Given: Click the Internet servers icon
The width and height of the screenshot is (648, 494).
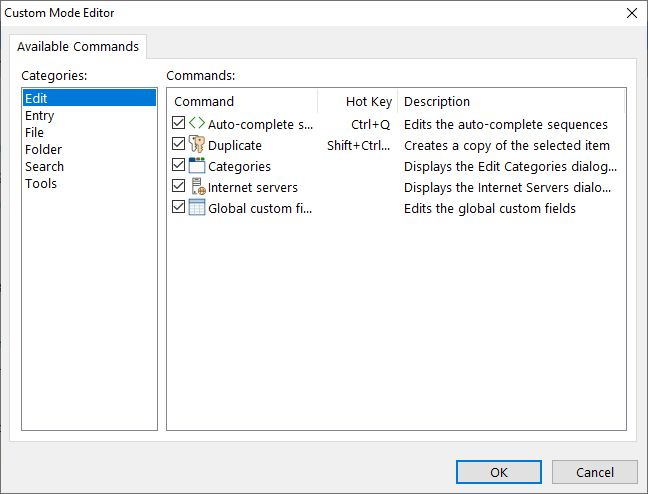Looking at the screenshot, I should tap(198, 186).
